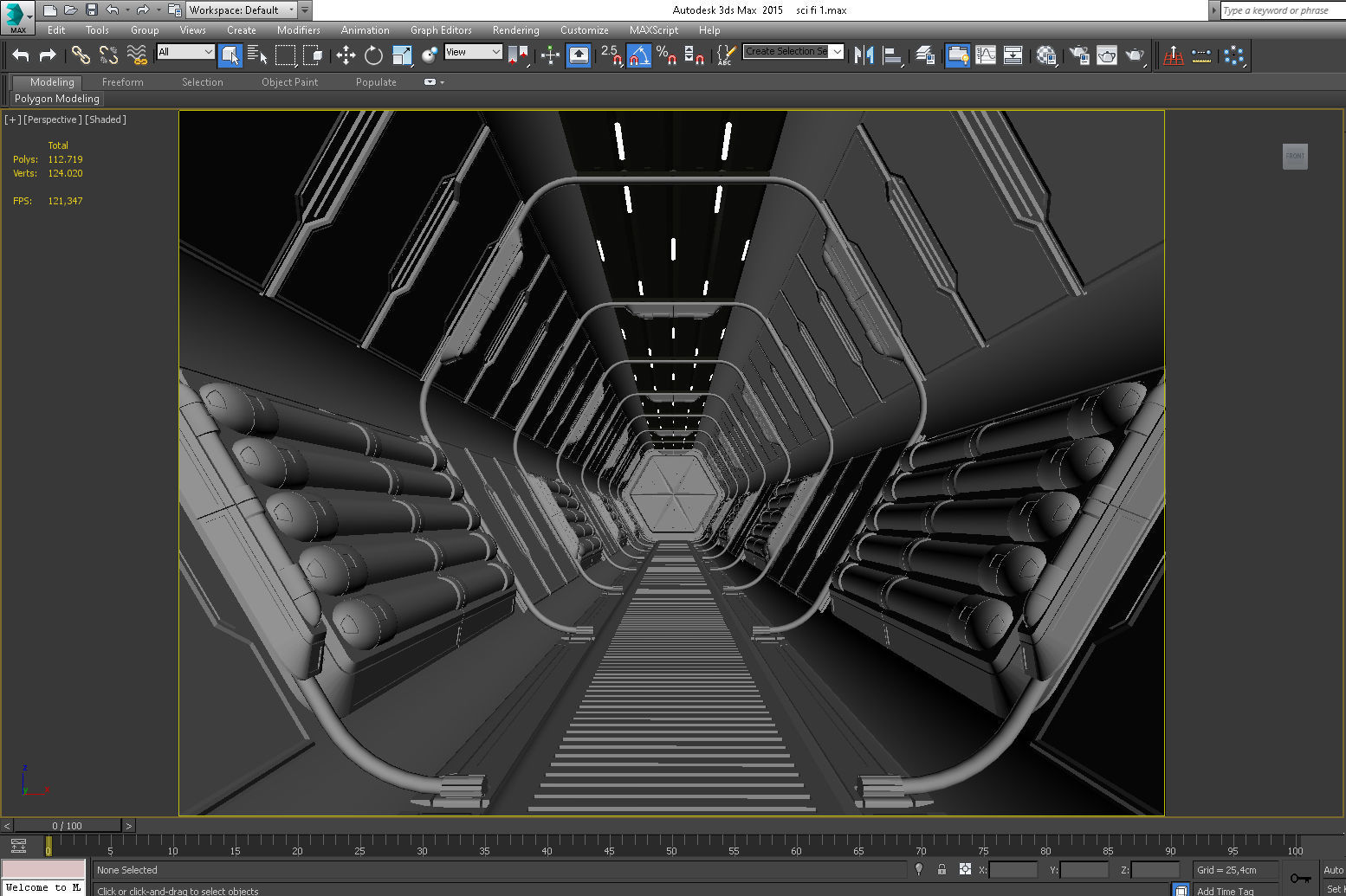1346x896 pixels.
Task: Expand the InfoCenter search arrow
Action: (1213, 10)
